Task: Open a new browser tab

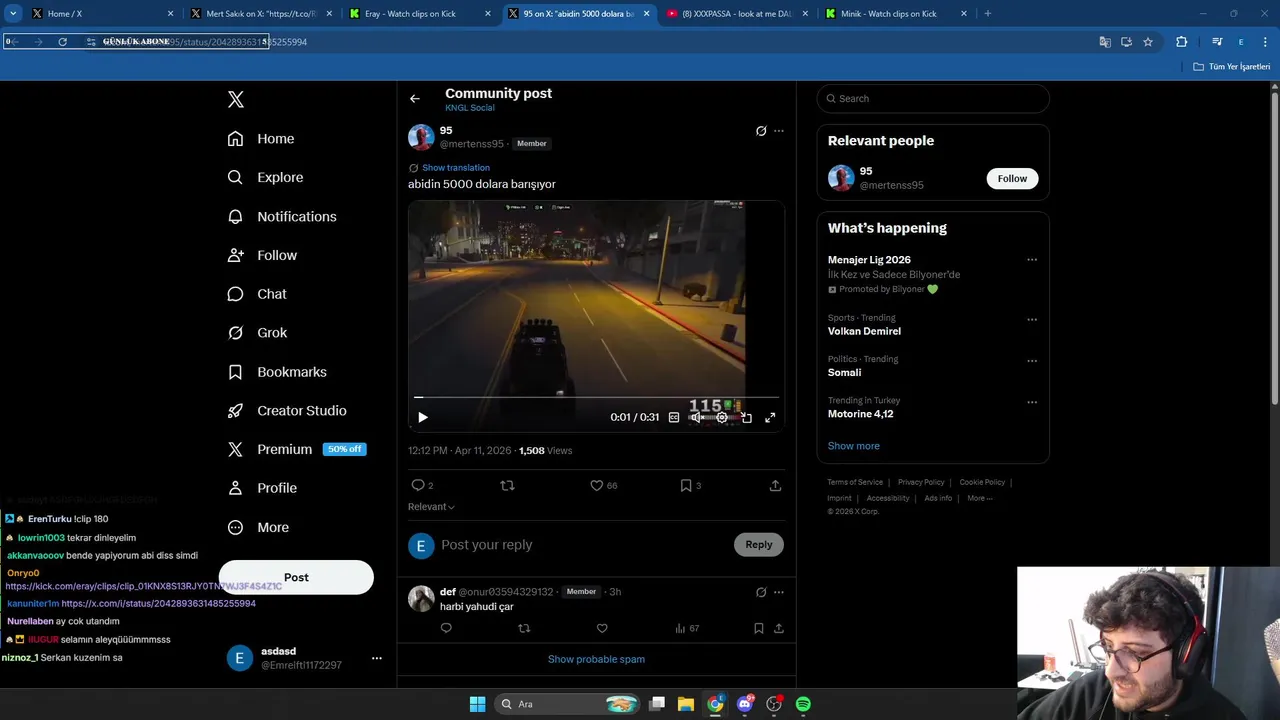Action: [988, 14]
